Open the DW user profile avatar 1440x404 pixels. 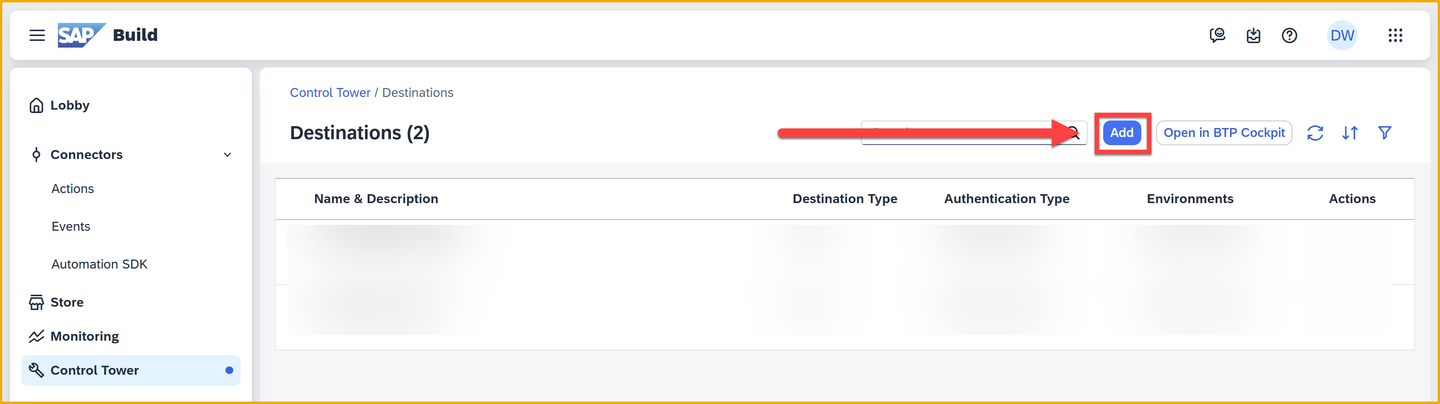pyautogui.click(x=1342, y=35)
